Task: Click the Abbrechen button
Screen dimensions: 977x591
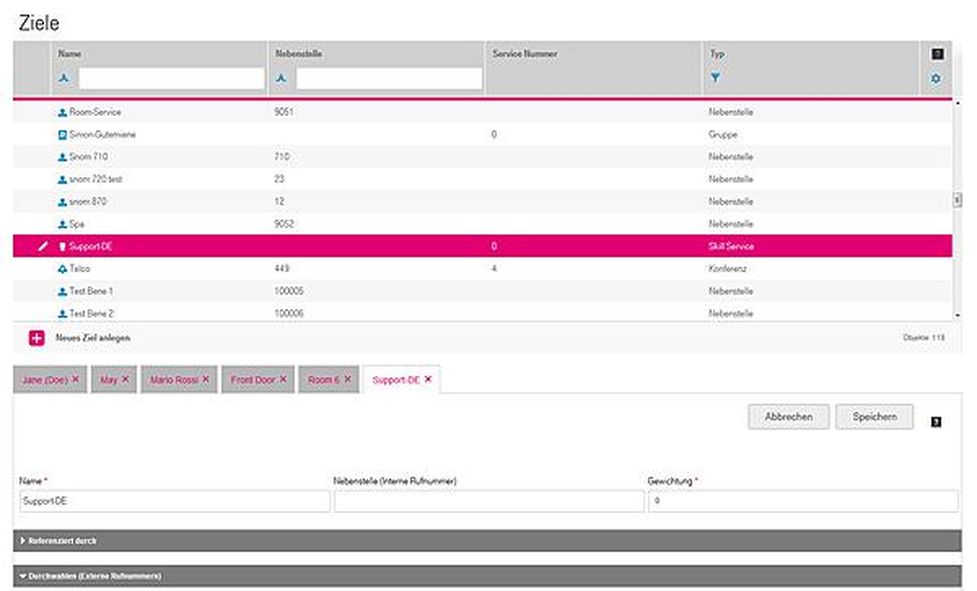Action: [788, 417]
